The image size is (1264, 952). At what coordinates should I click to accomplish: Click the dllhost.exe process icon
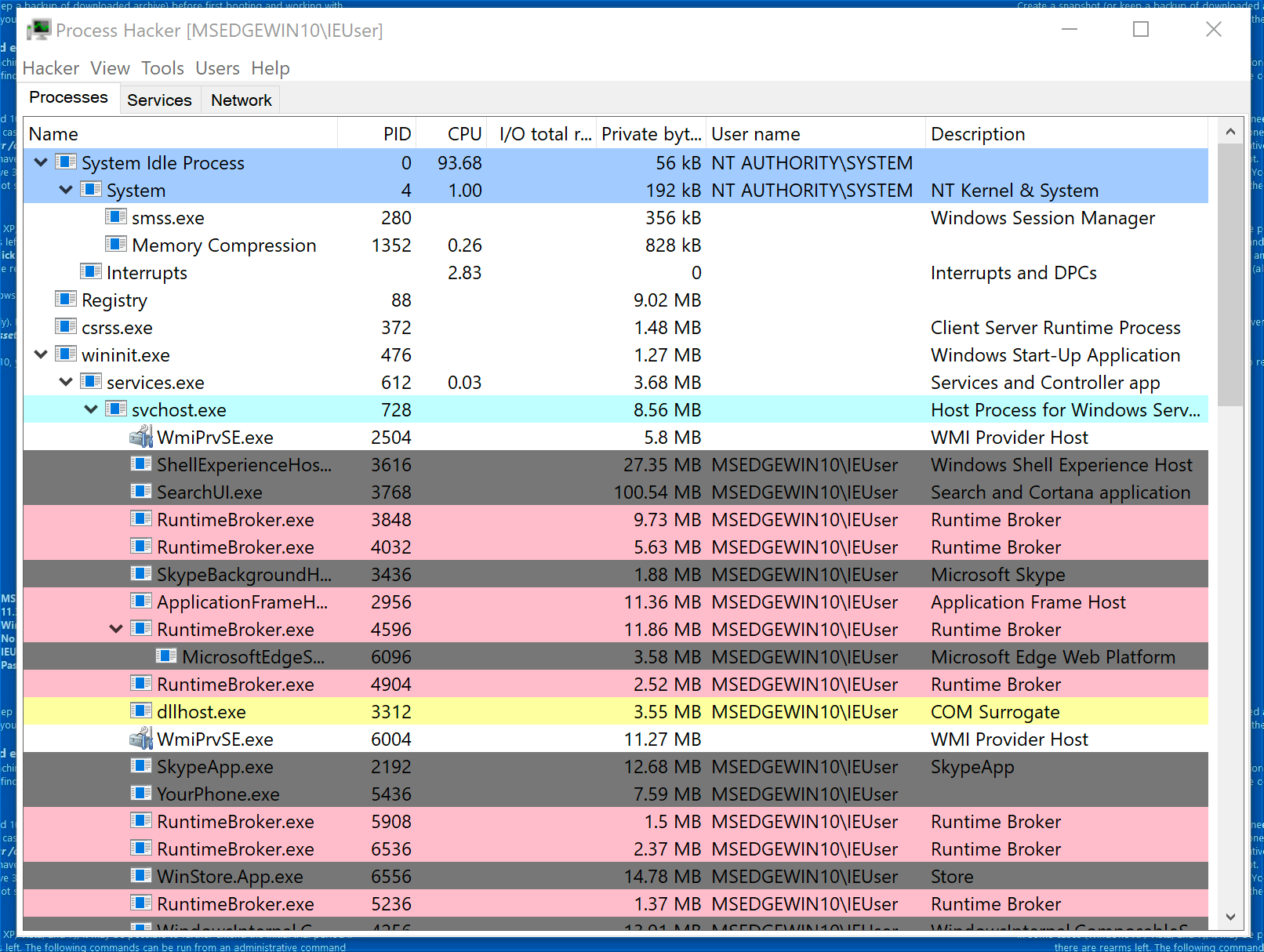pyautogui.click(x=141, y=710)
